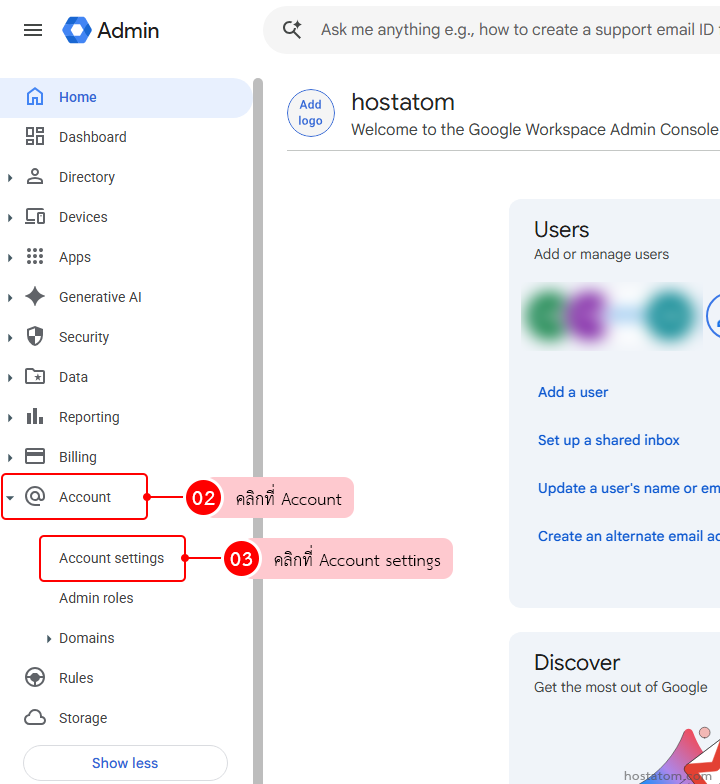Click the Billing label in sidebar
The width and height of the screenshot is (720, 784).
(x=78, y=457)
